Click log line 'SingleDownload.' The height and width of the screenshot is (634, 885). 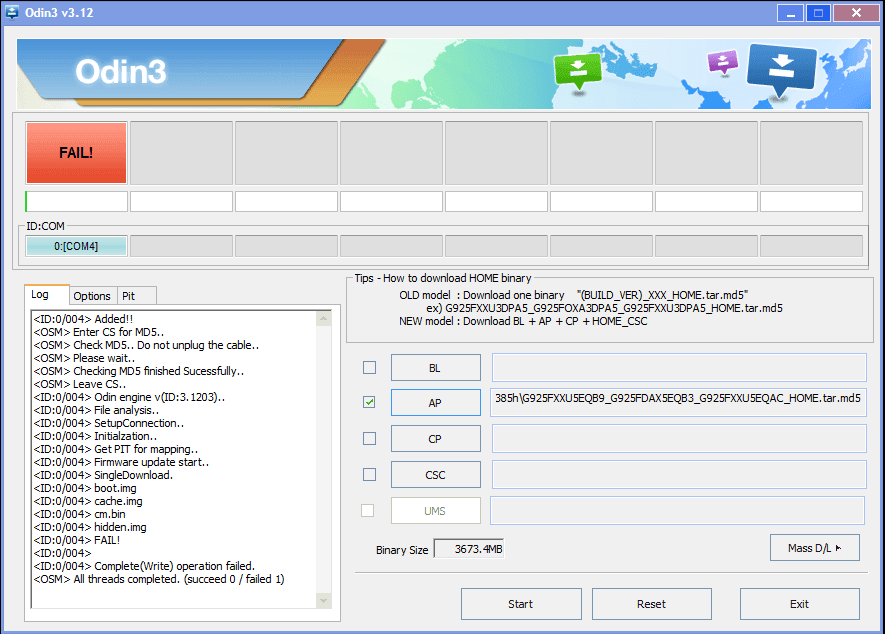pyautogui.click(x=103, y=475)
